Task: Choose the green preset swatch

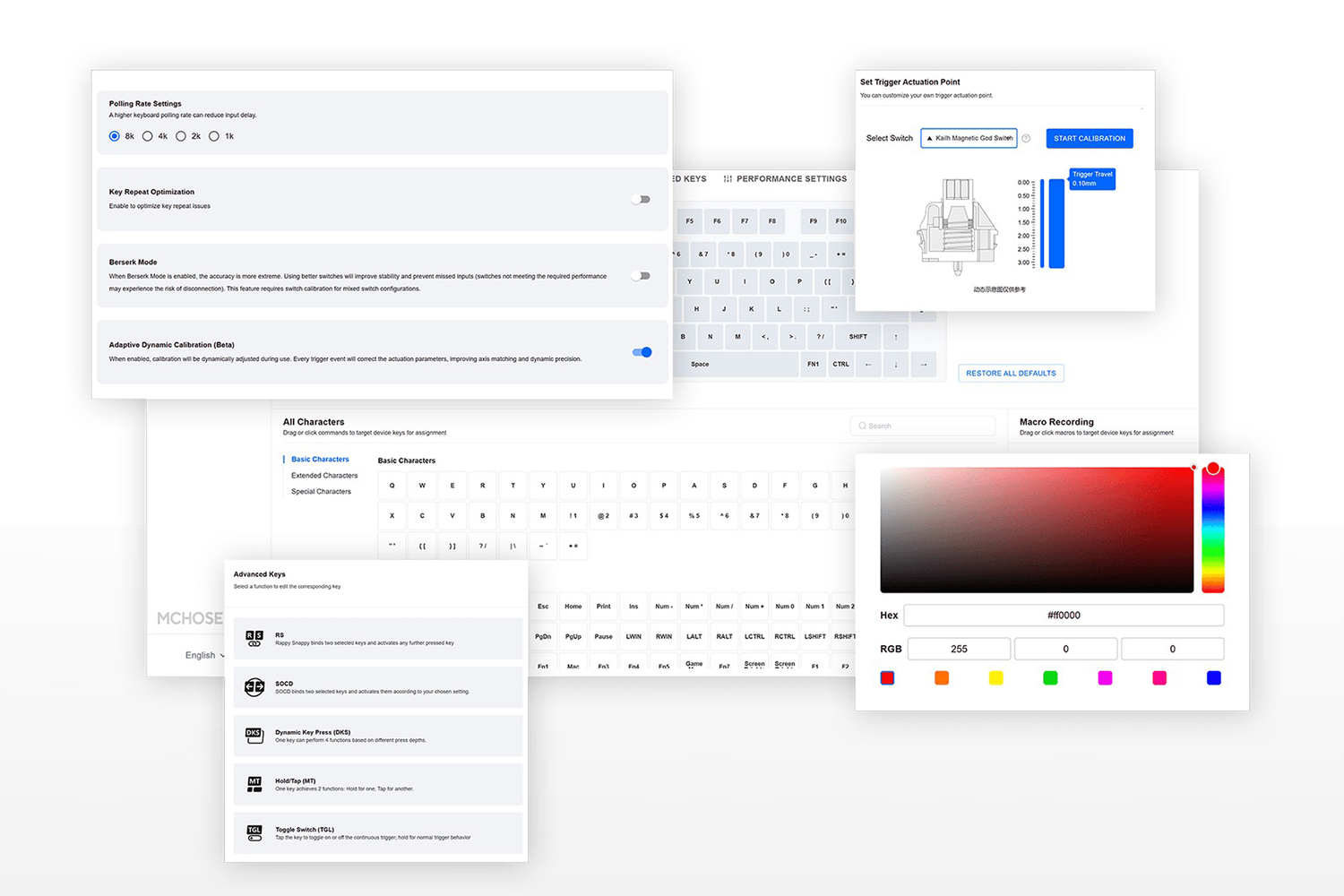Action: coord(1050,678)
